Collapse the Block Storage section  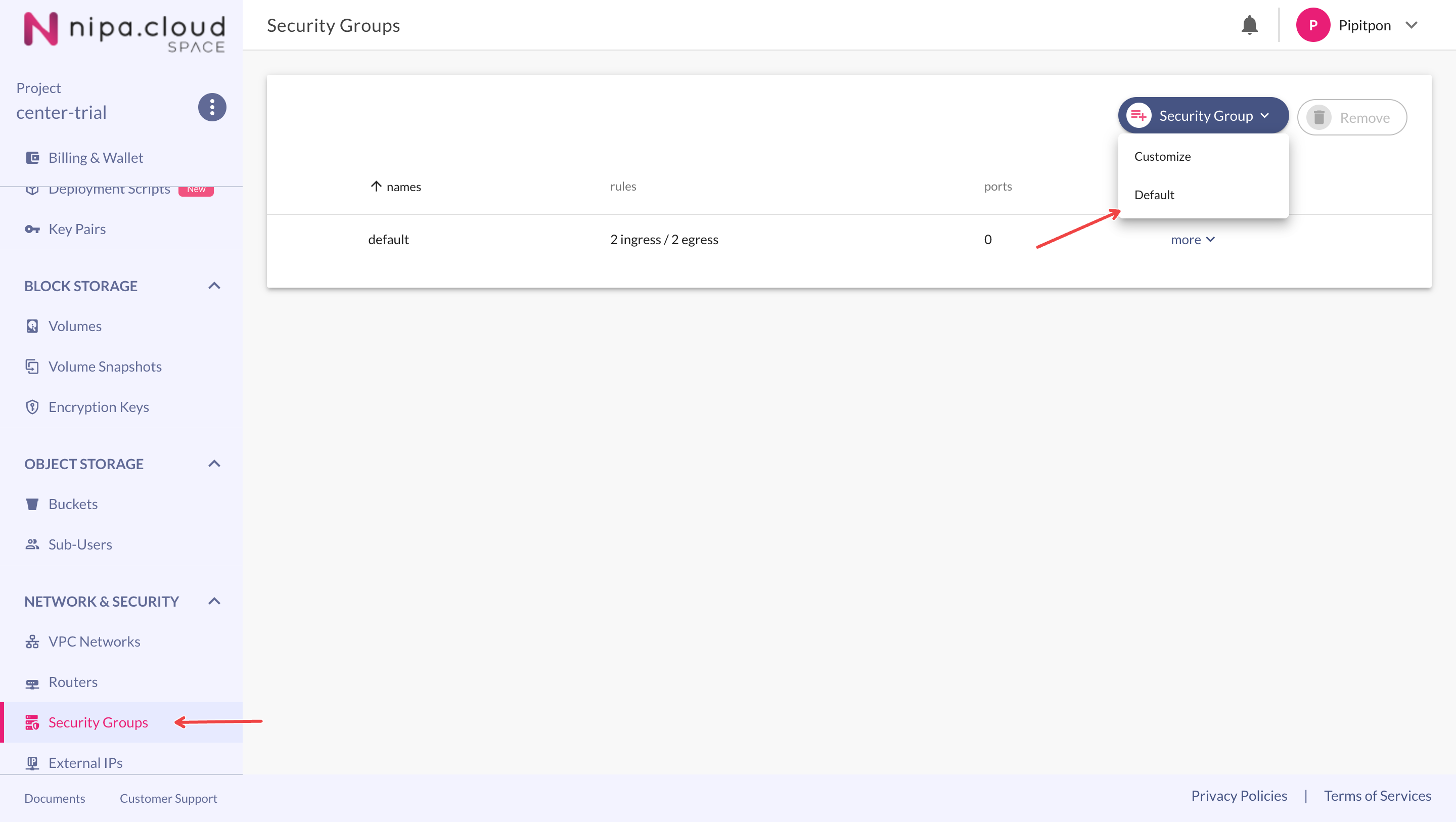214,286
